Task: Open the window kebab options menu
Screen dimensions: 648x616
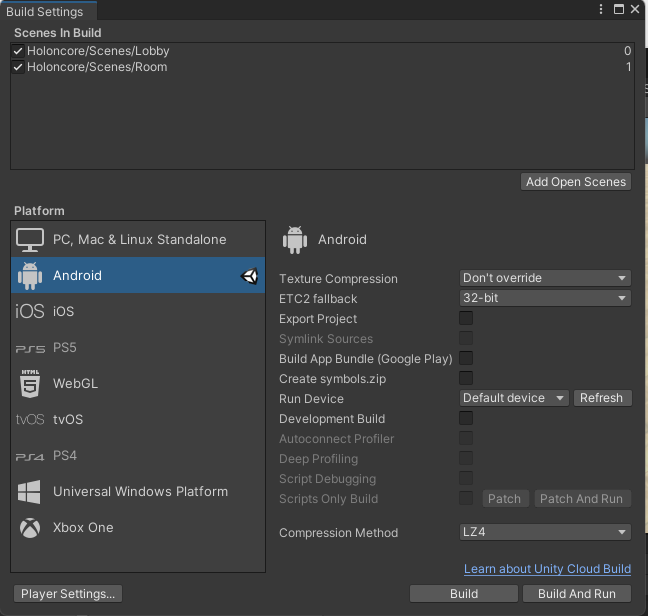Action: [600, 9]
